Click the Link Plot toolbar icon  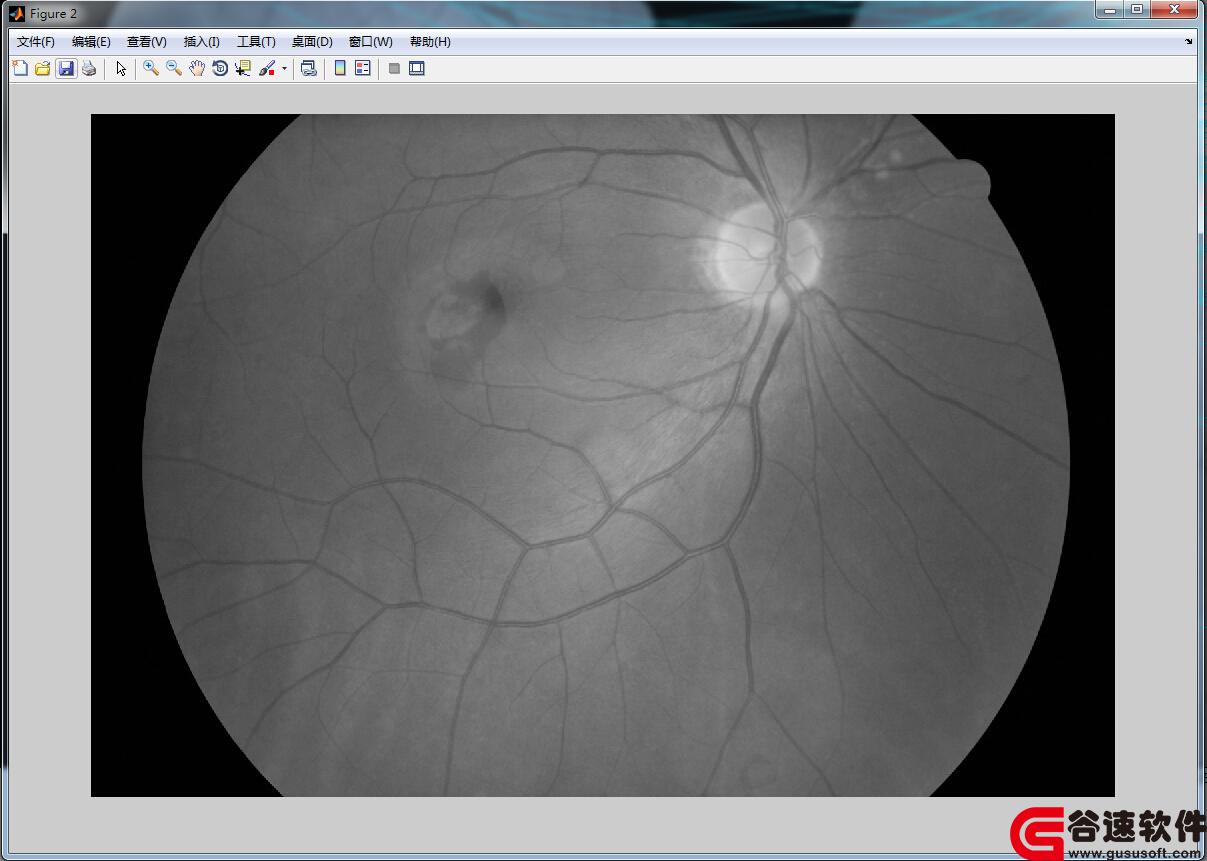[309, 68]
